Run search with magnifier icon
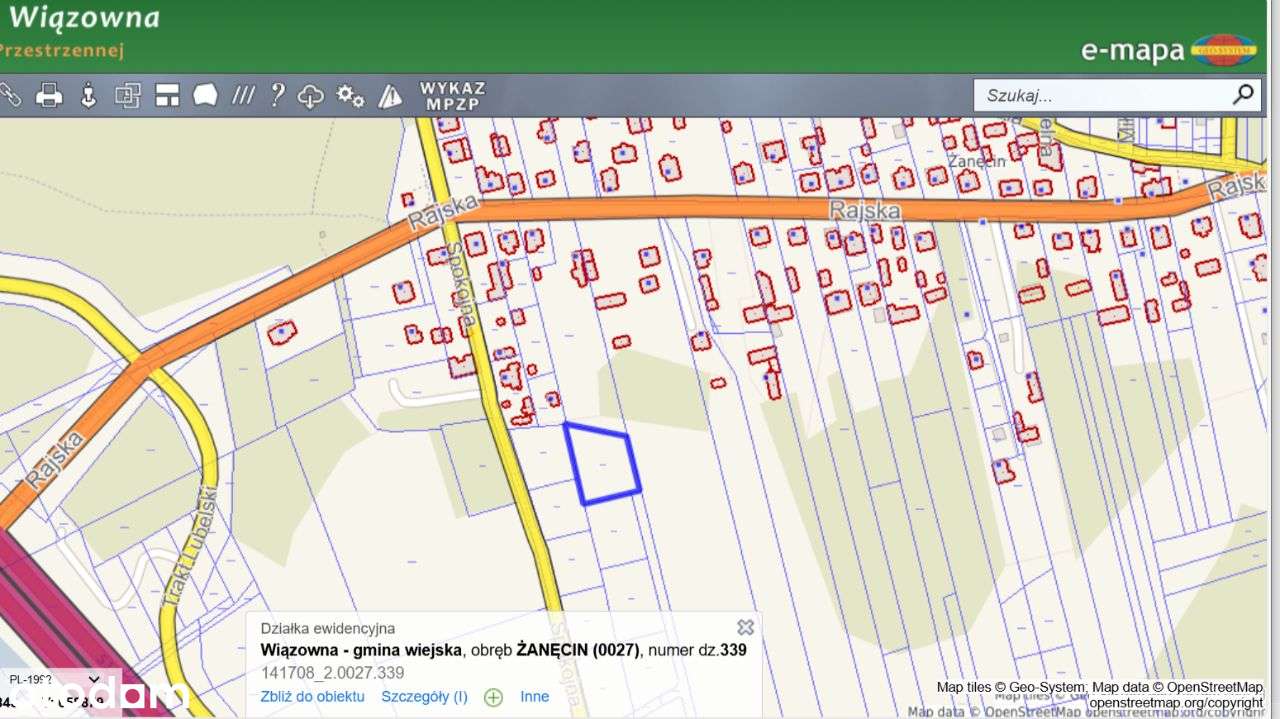 (1243, 95)
